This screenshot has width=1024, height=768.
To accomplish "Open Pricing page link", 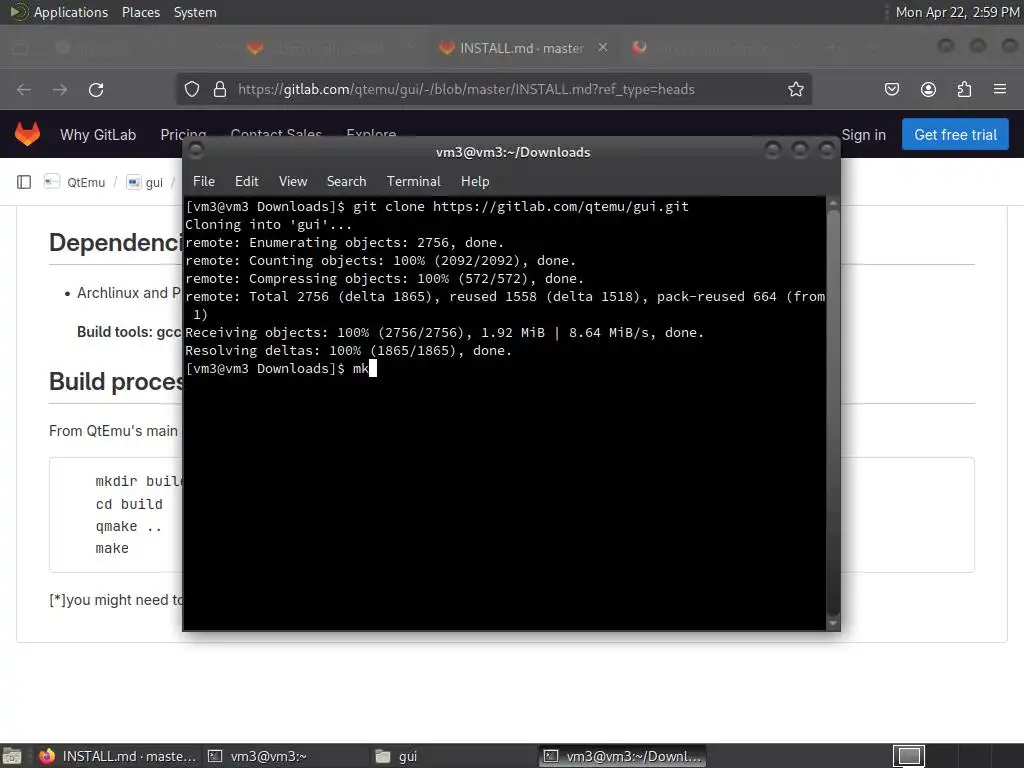I will coord(184,135).
